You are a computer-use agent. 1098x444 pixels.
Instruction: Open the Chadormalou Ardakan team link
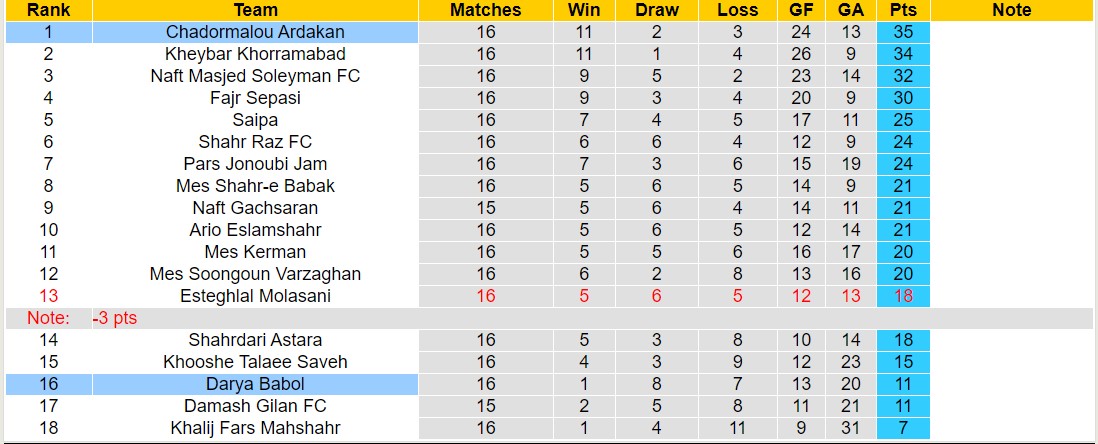(255, 32)
